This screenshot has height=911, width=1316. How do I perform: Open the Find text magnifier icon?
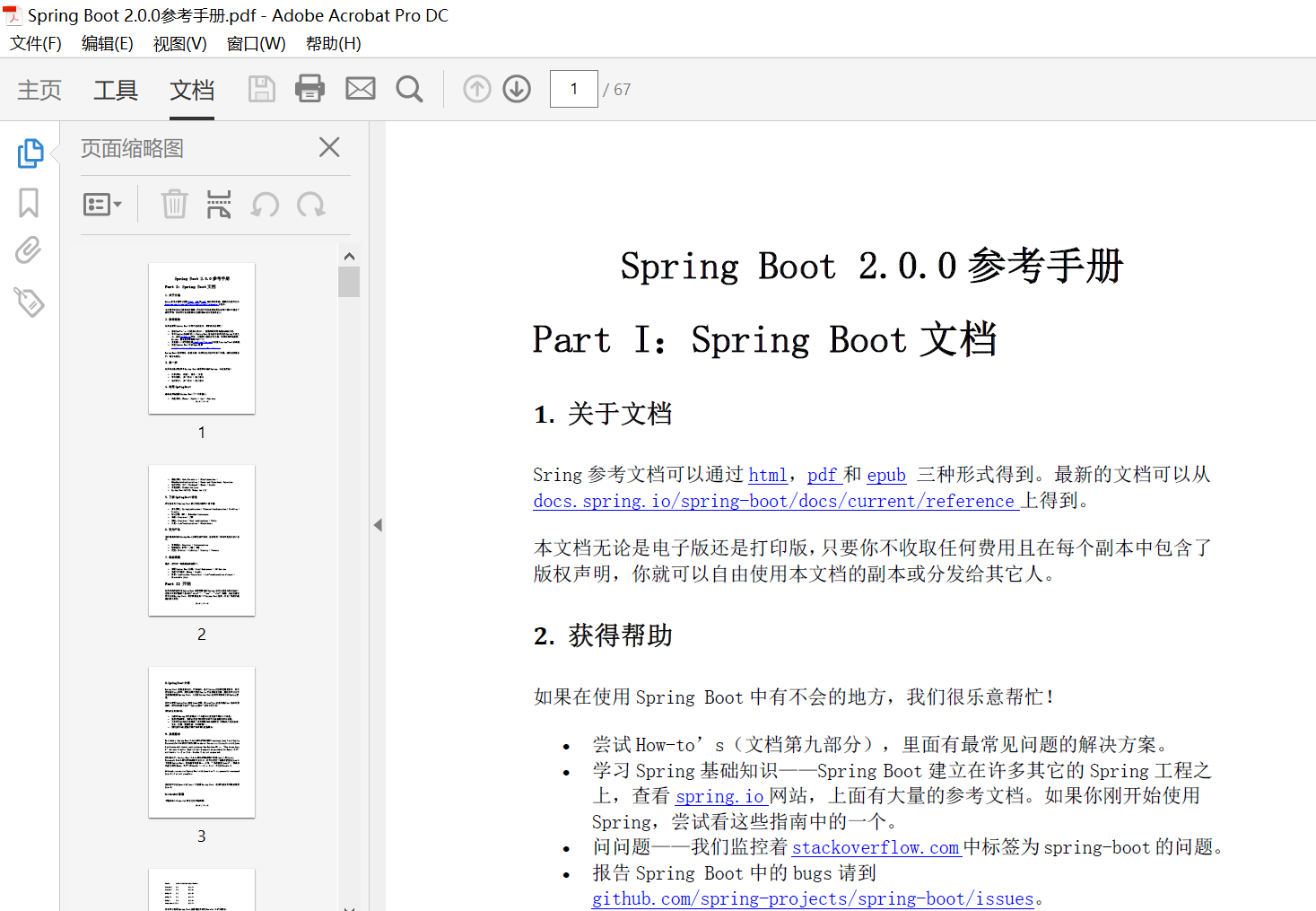[x=409, y=89]
